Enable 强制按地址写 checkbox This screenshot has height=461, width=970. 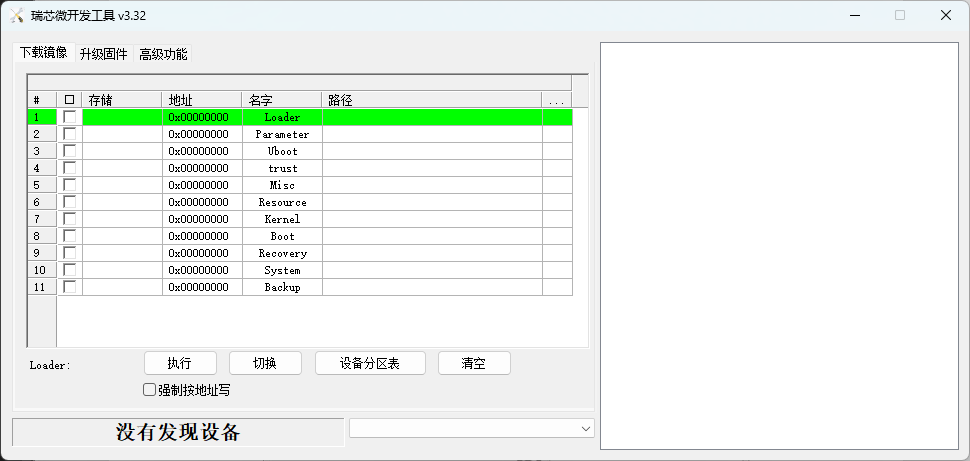coord(149,390)
